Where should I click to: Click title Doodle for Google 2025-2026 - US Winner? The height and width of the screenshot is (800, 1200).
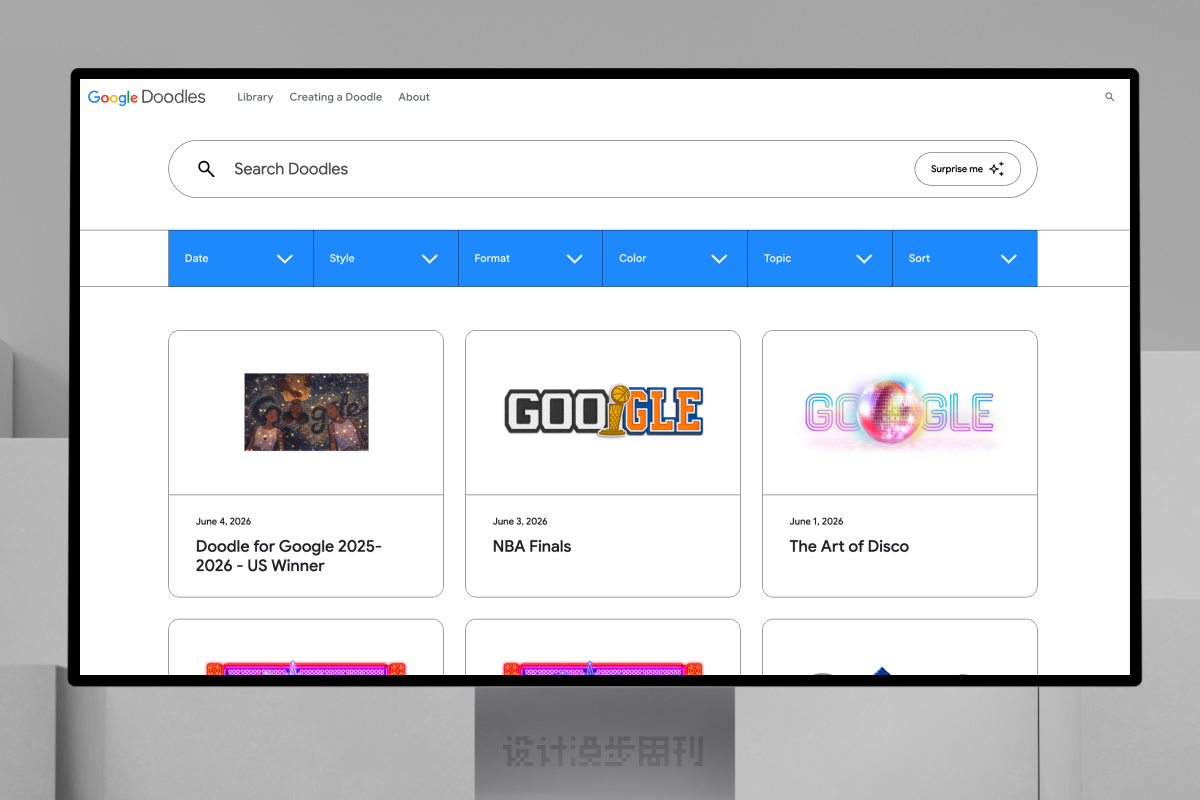click(x=289, y=556)
